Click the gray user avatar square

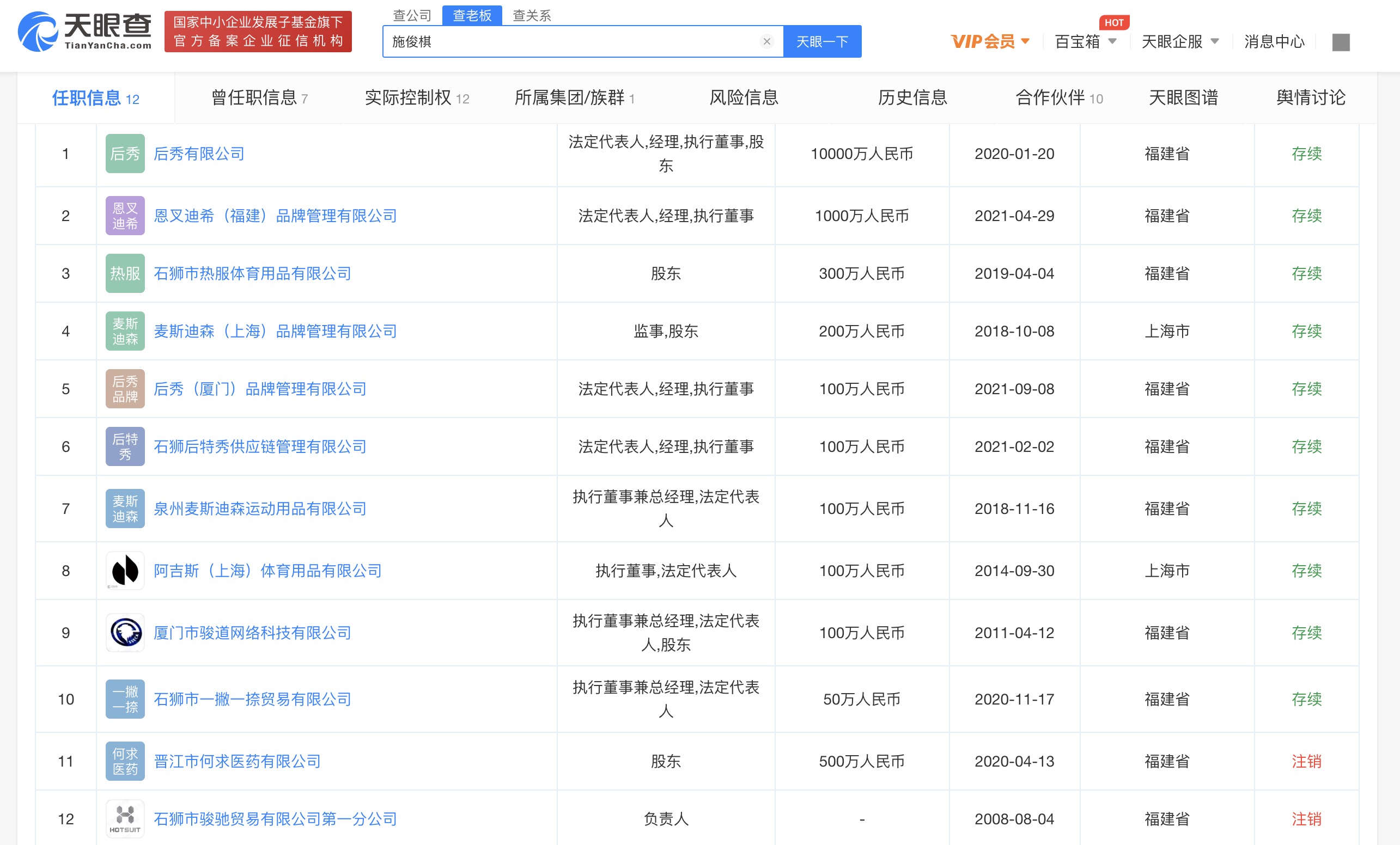(x=1340, y=42)
